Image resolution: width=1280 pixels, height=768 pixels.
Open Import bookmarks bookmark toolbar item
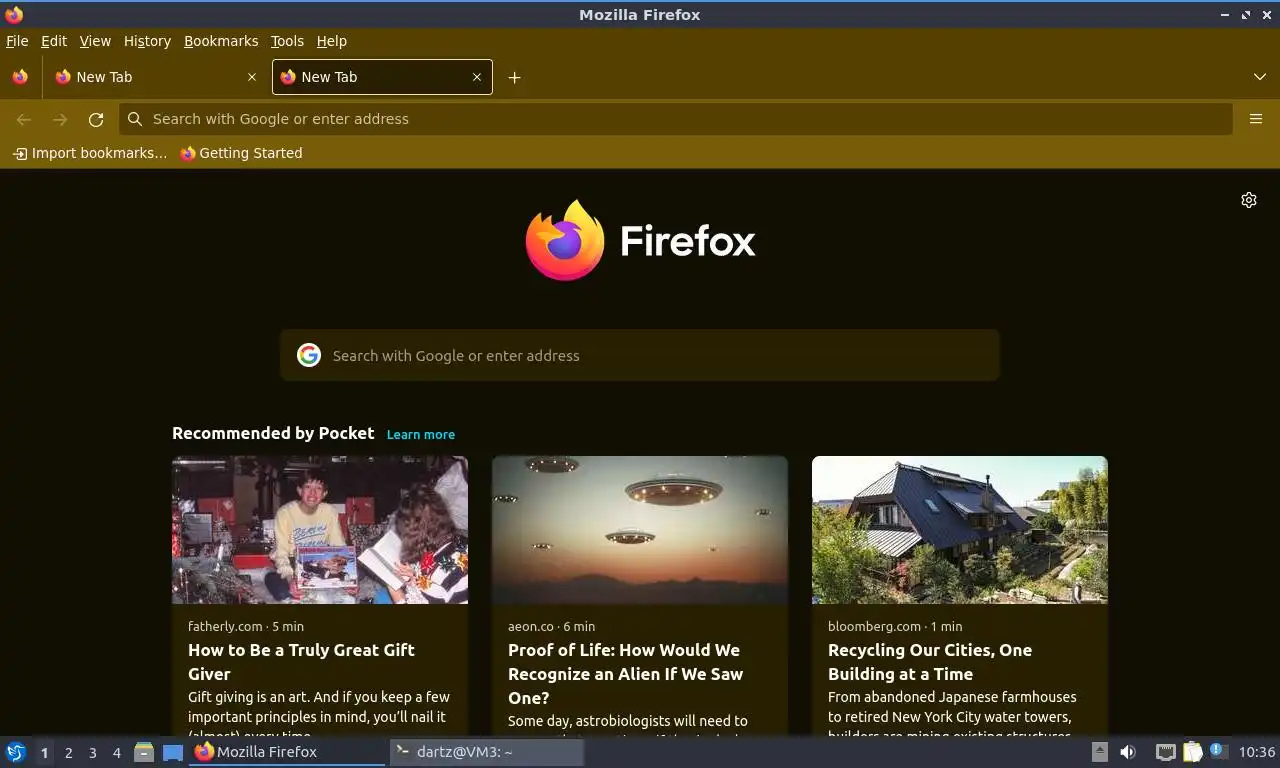click(90, 153)
